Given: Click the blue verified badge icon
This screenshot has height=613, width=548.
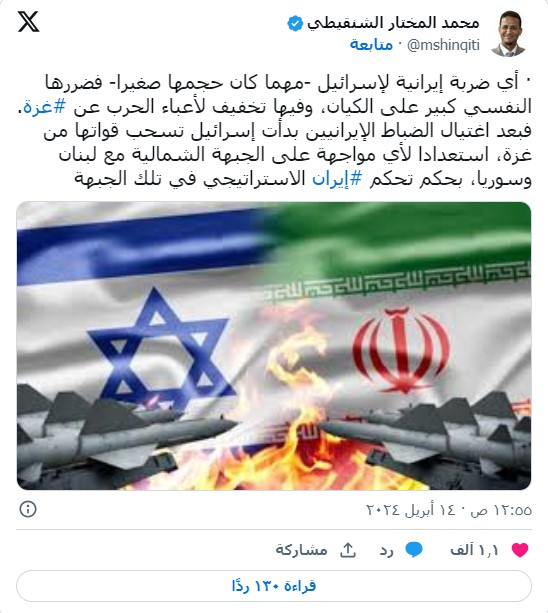Looking at the screenshot, I should (295, 23).
